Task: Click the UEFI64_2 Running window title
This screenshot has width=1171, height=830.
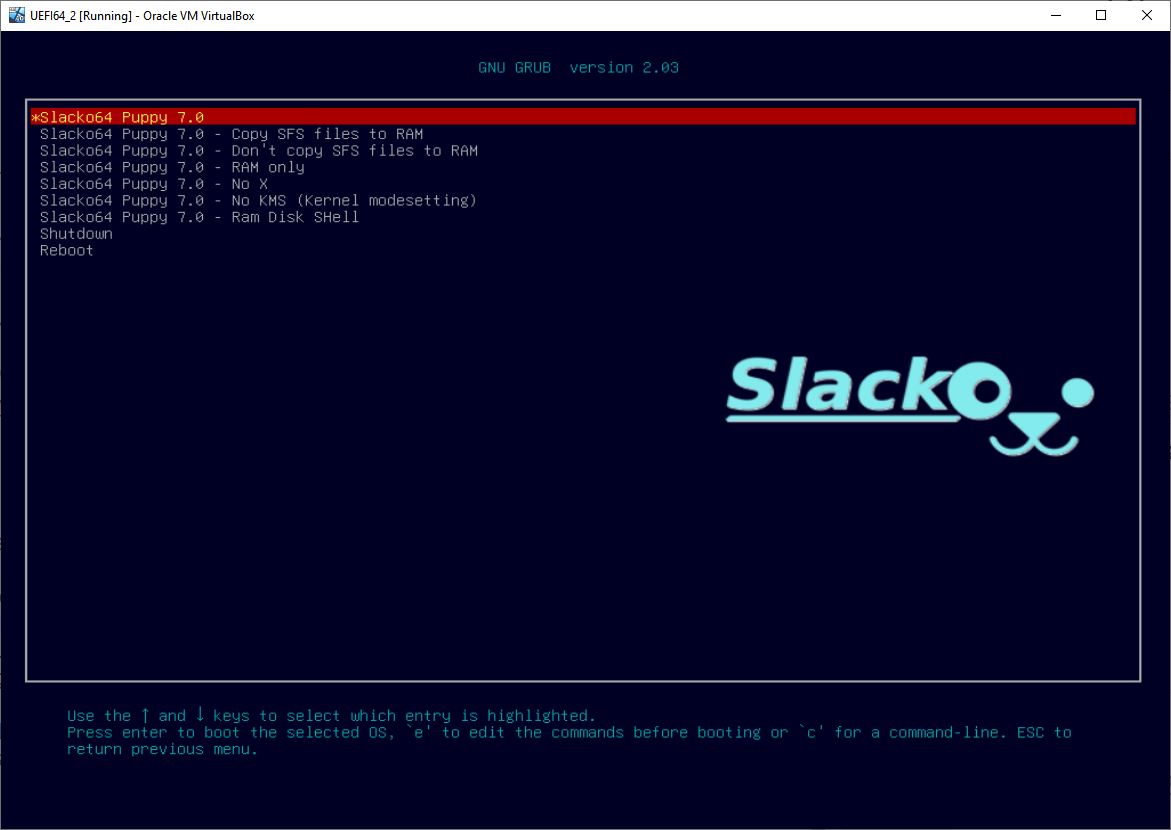Action: 141,15
